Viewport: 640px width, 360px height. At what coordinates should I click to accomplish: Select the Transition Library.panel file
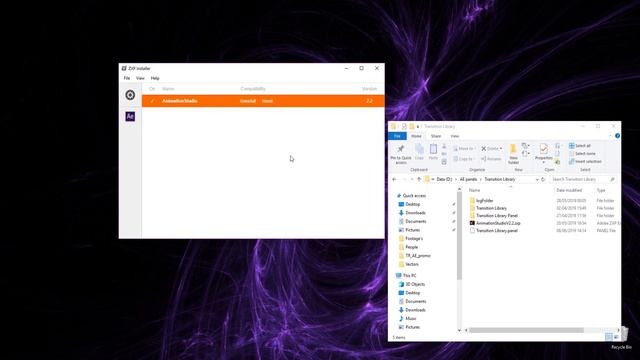click(x=497, y=231)
